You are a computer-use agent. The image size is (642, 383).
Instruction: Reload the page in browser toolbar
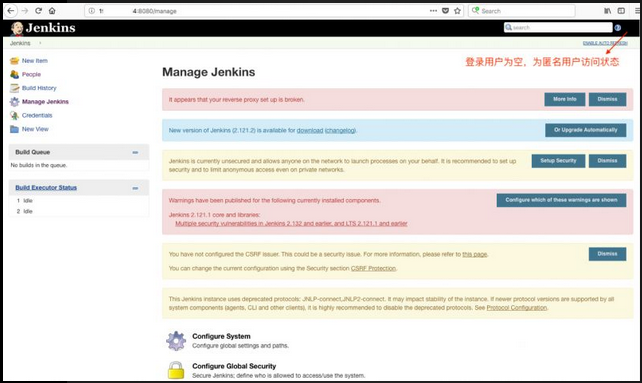click(38, 11)
